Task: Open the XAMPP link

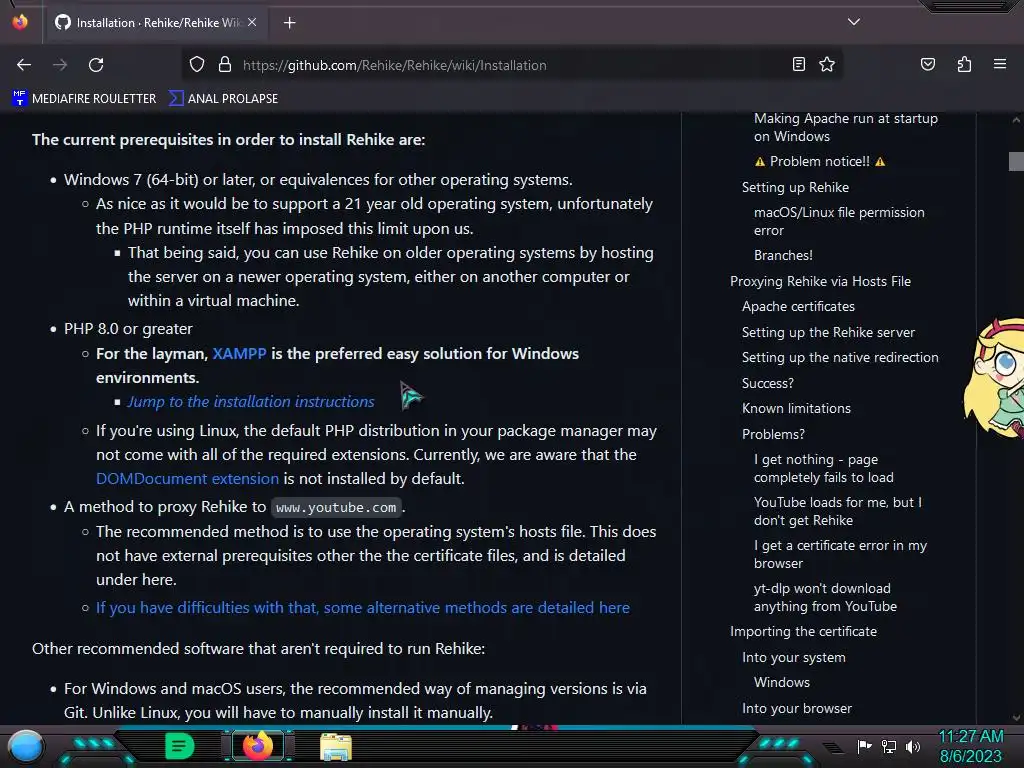Action: pyautogui.click(x=239, y=353)
